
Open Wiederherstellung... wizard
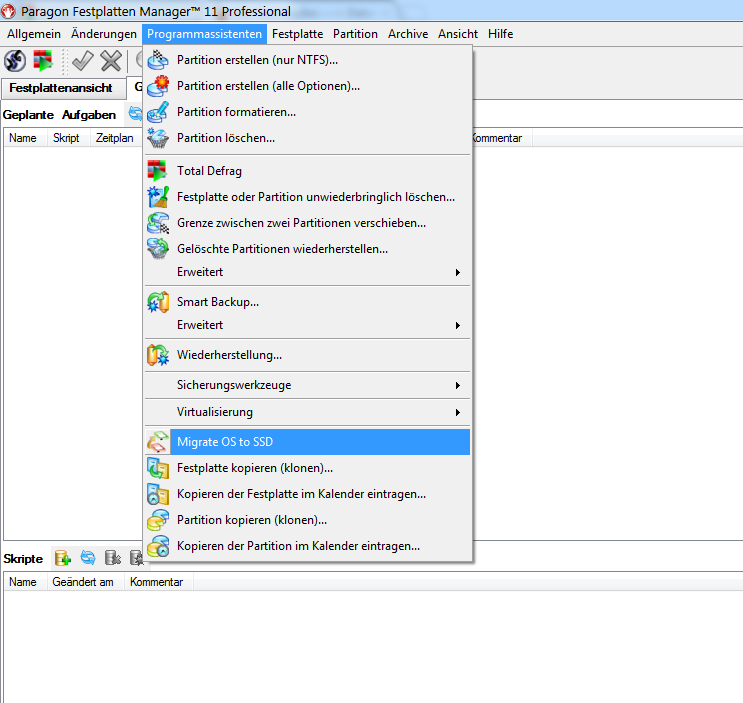coord(308,355)
